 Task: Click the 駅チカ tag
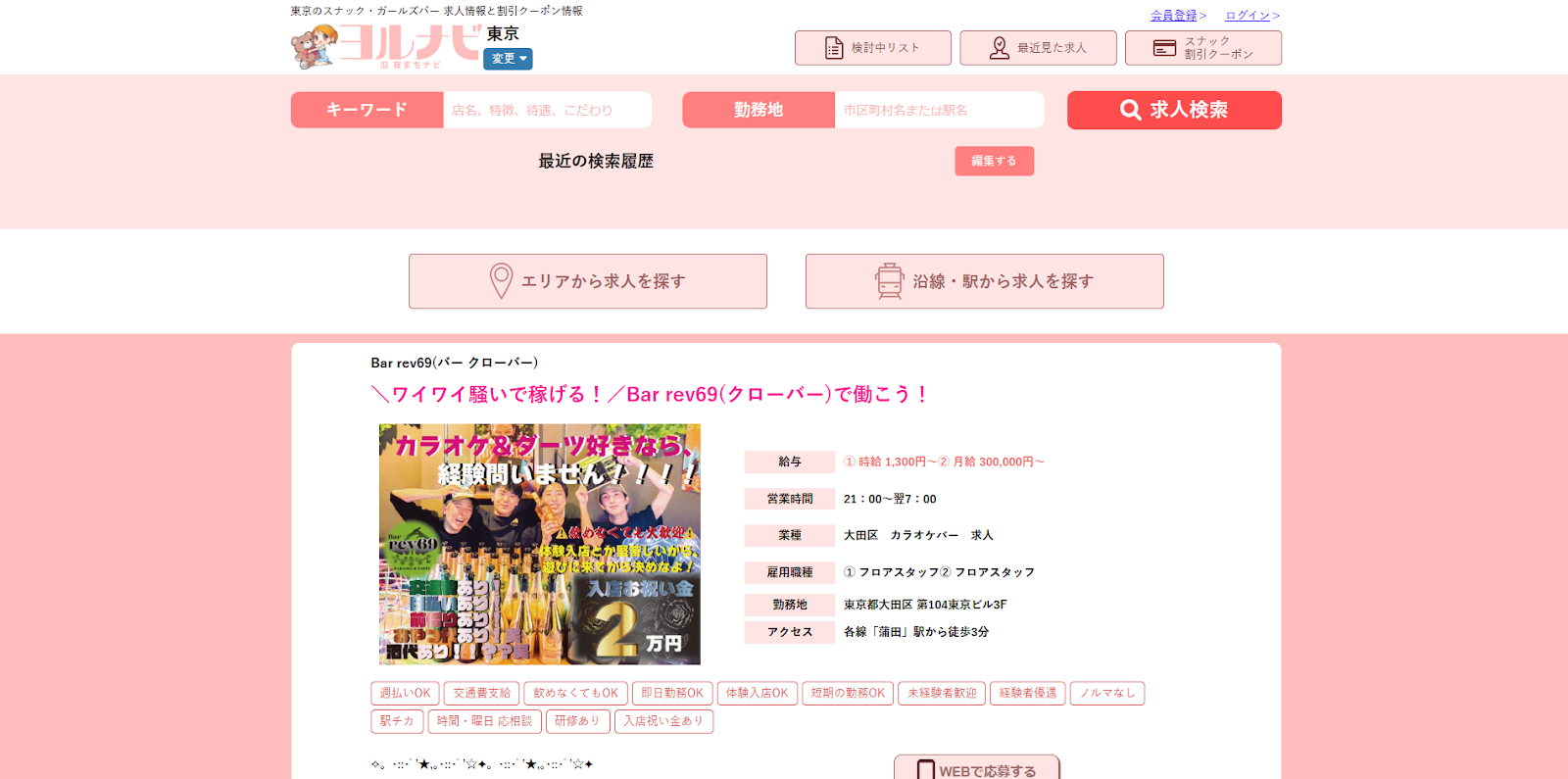397,721
